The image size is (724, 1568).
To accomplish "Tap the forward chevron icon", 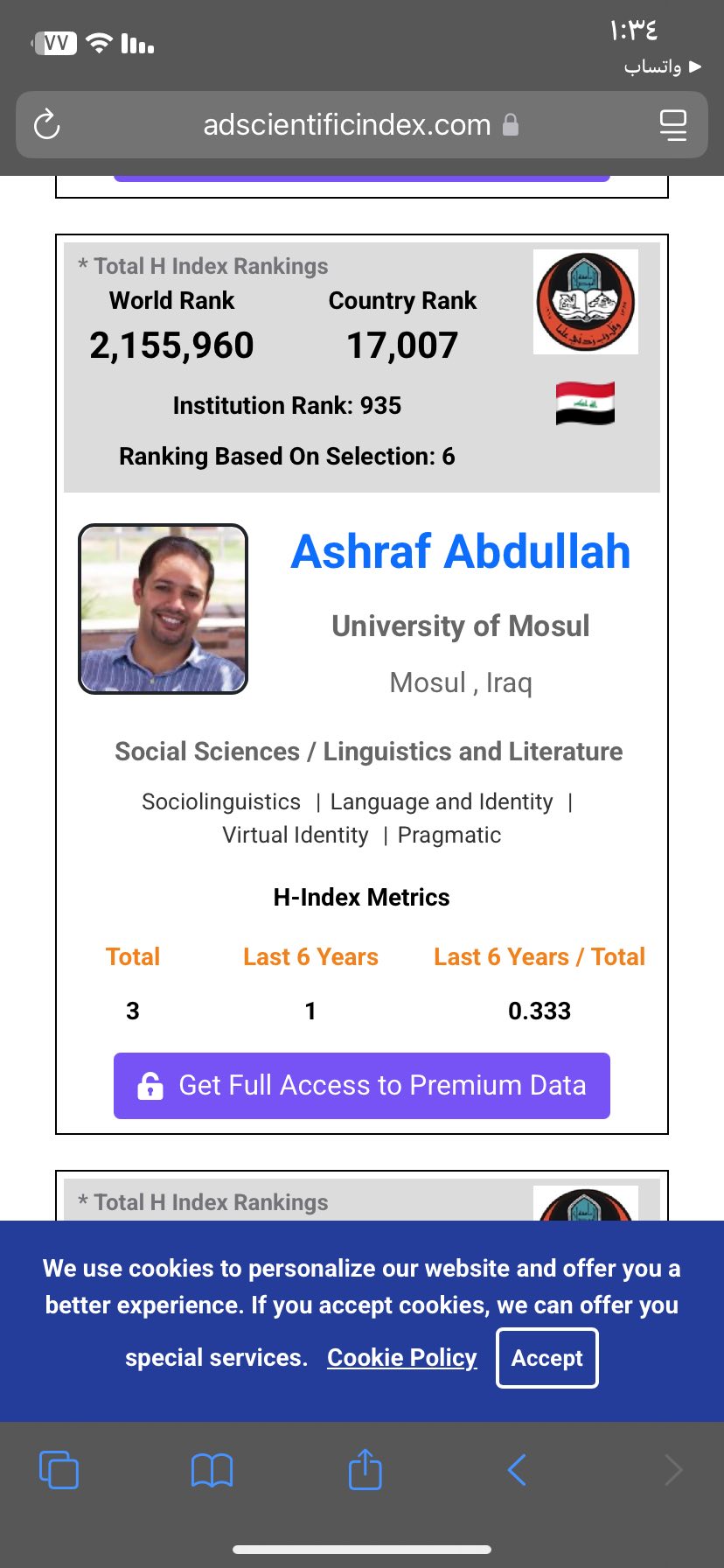I will [672, 1470].
